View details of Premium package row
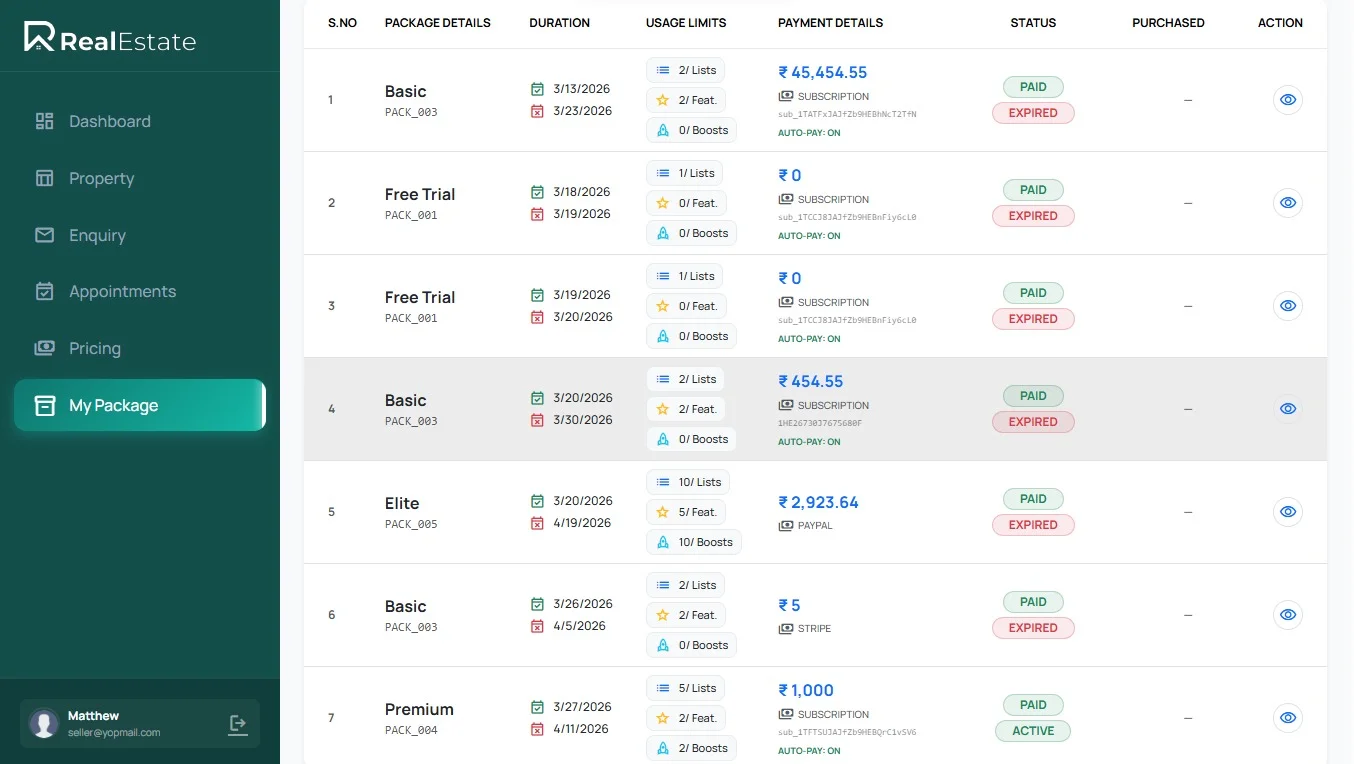1354x764 pixels. (1287, 717)
